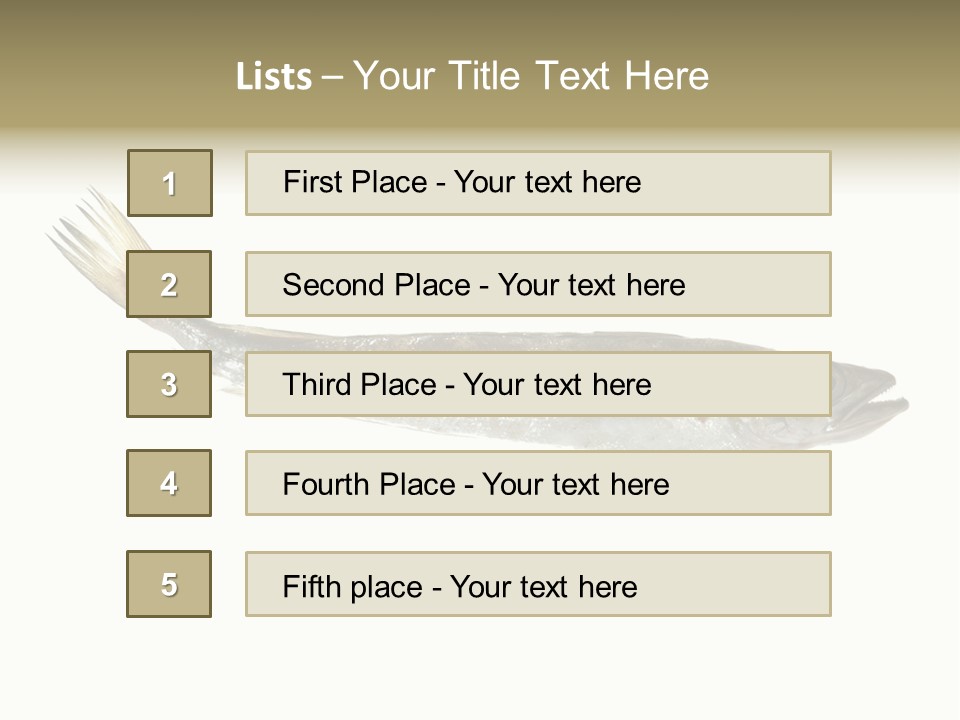Image resolution: width=960 pixels, height=720 pixels.
Task: Click the words 'Your text here' in row five
Action: 543,586
